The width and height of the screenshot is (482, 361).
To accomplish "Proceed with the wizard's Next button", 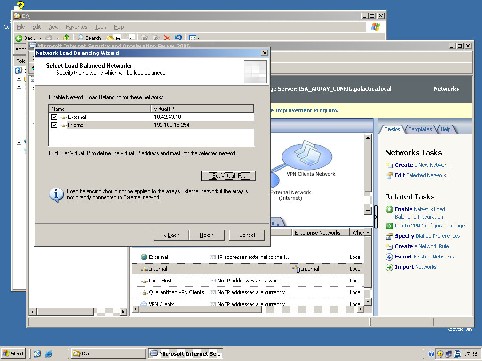I will pos(207,235).
